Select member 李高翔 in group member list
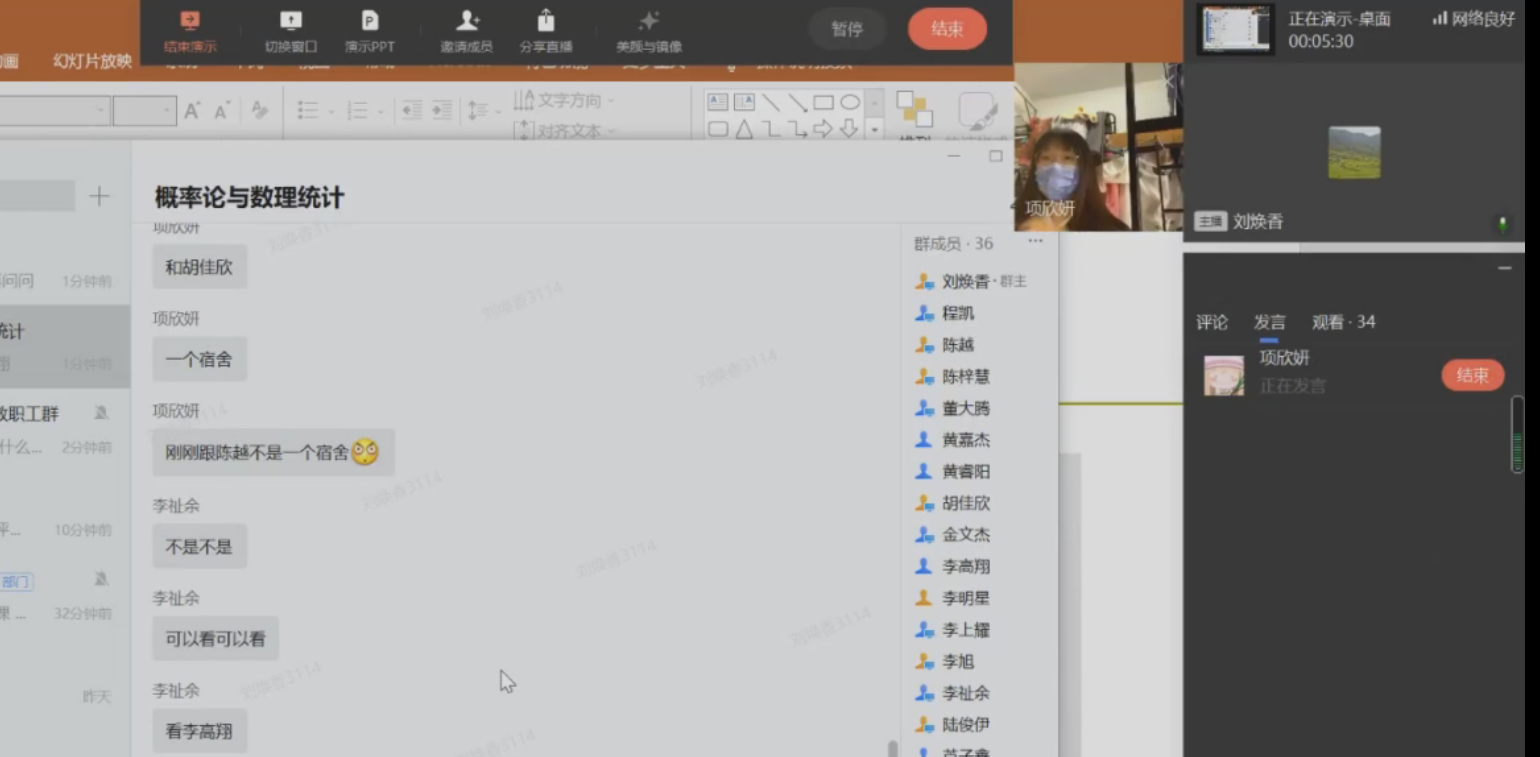Image resolution: width=1540 pixels, height=757 pixels. coord(965,567)
